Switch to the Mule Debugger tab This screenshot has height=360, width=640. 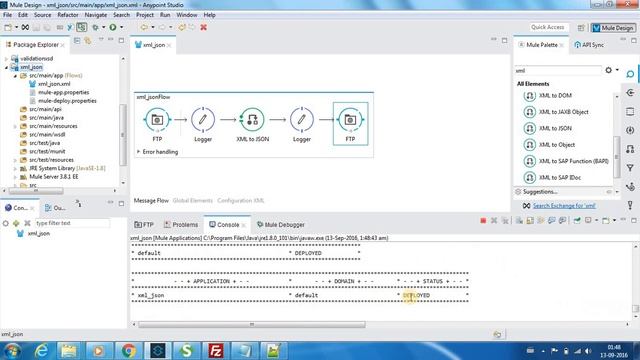tap(280, 224)
